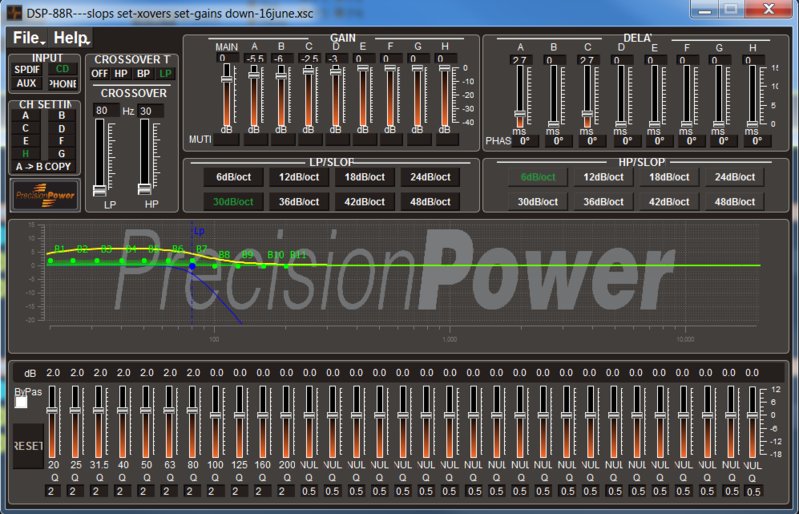Click the PrecisionPower logo button

pyautogui.click(x=45, y=195)
